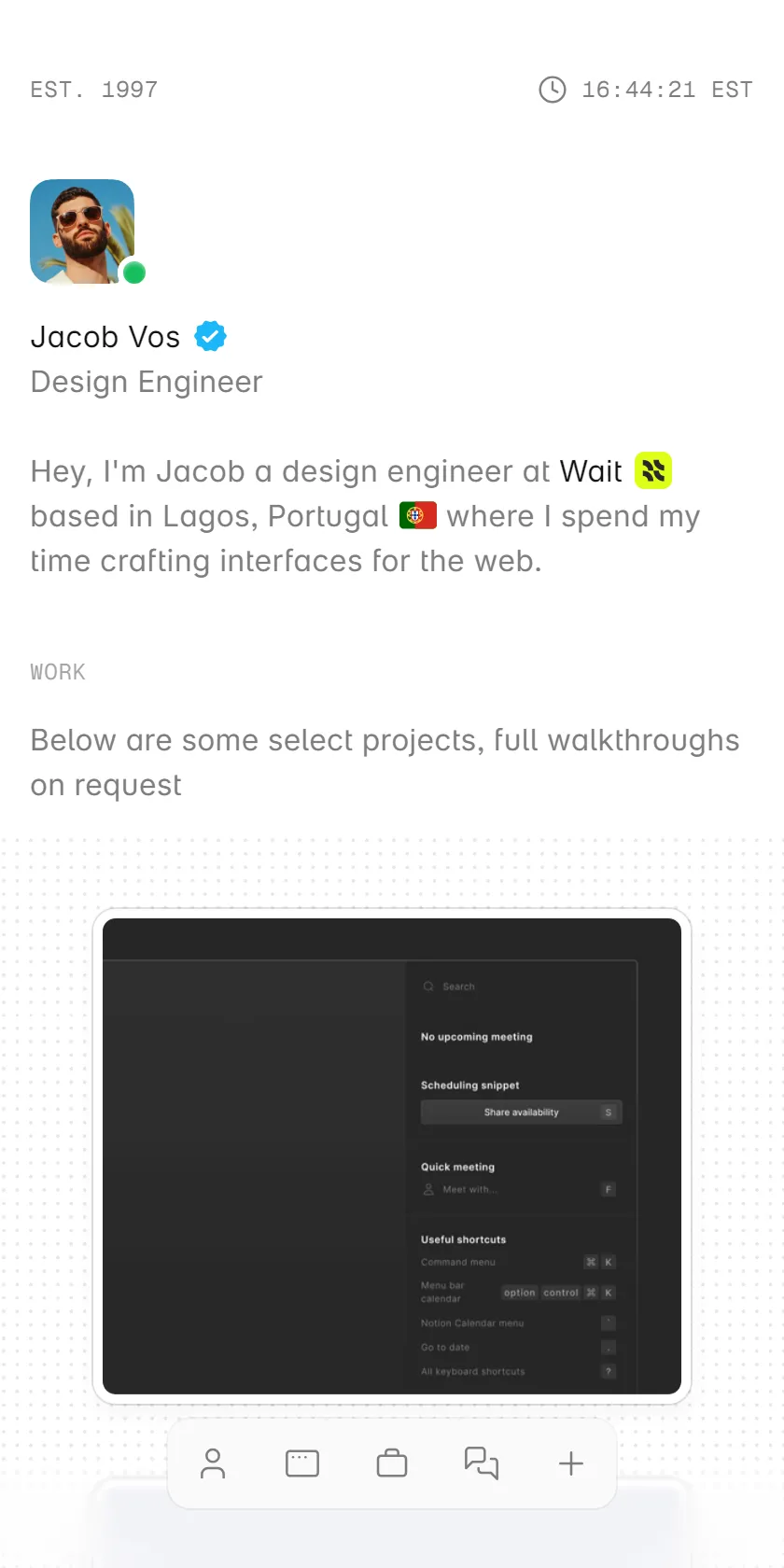Open the dark calendar project preview
Screen dimensions: 784x1568
pos(392,1156)
